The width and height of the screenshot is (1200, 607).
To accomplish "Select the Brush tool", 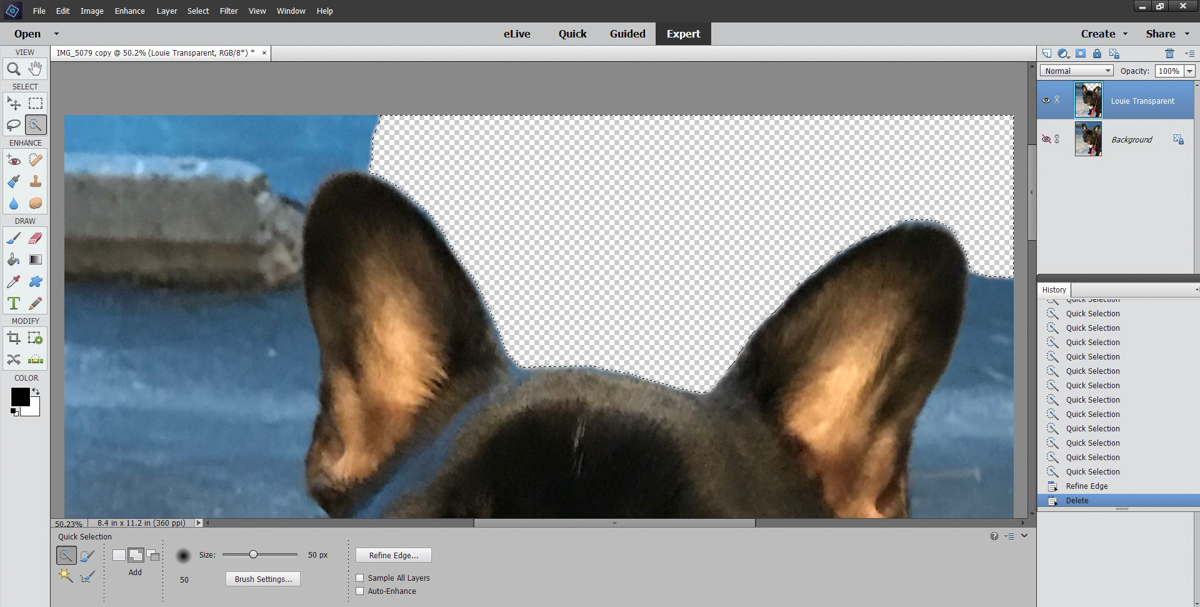I will pos(14,238).
